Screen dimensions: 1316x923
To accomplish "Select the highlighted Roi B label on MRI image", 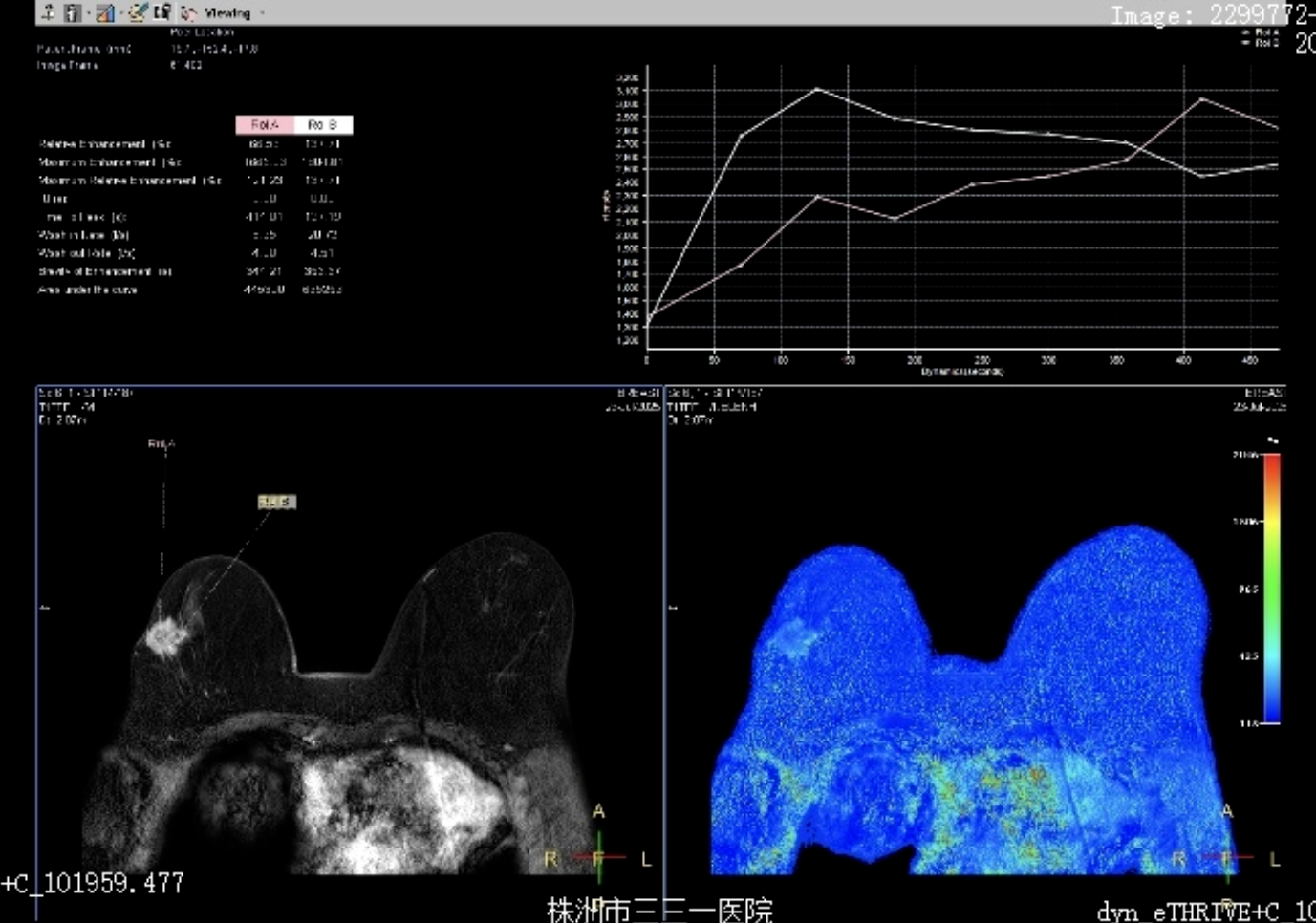I will [x=277, y=502].
